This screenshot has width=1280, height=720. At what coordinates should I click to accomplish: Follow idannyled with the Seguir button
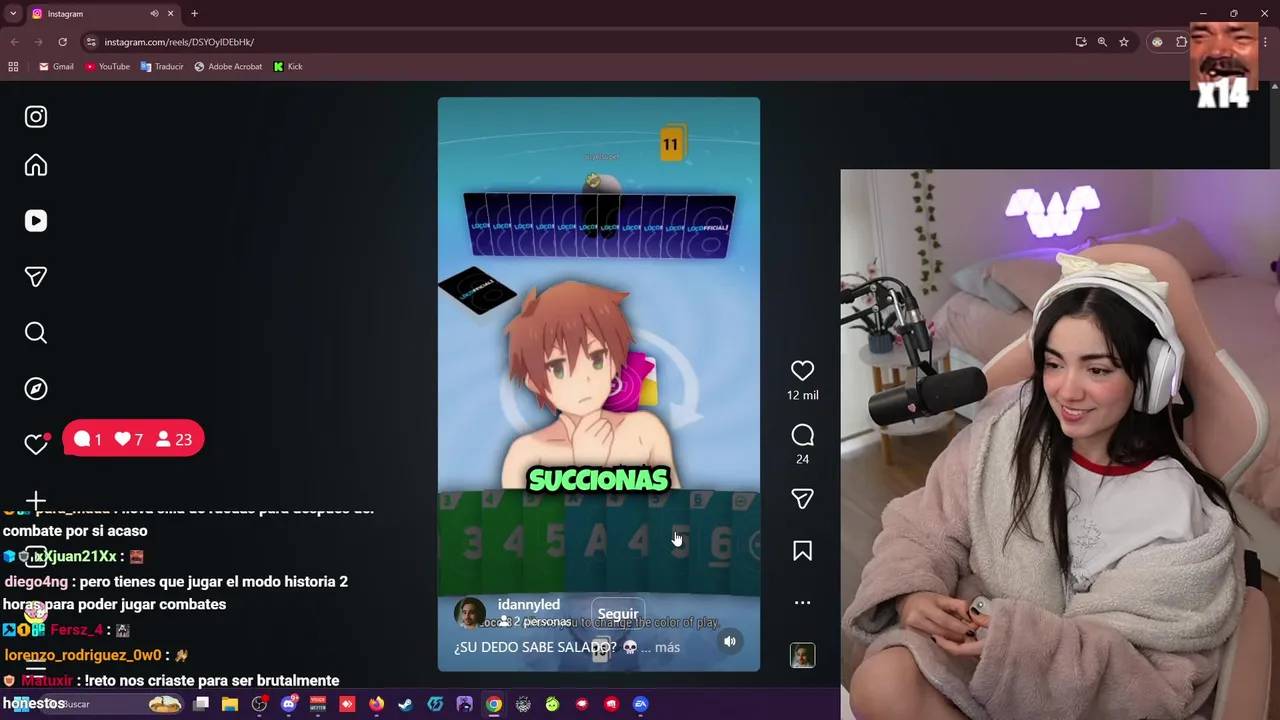click(618, 614)
